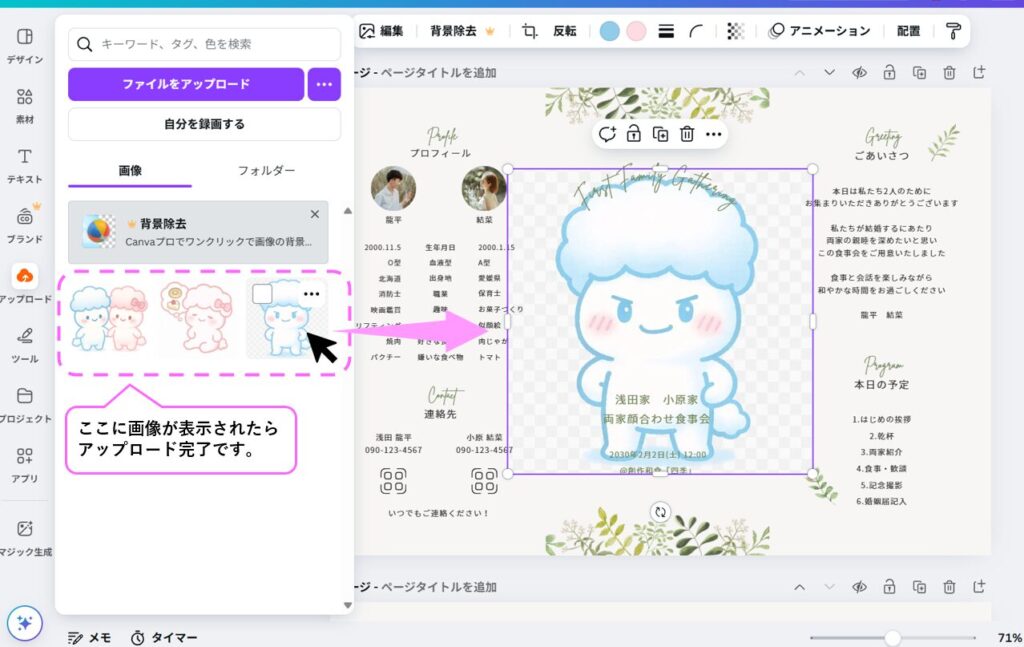Open マジック生成 in the left sidebar

25,537
